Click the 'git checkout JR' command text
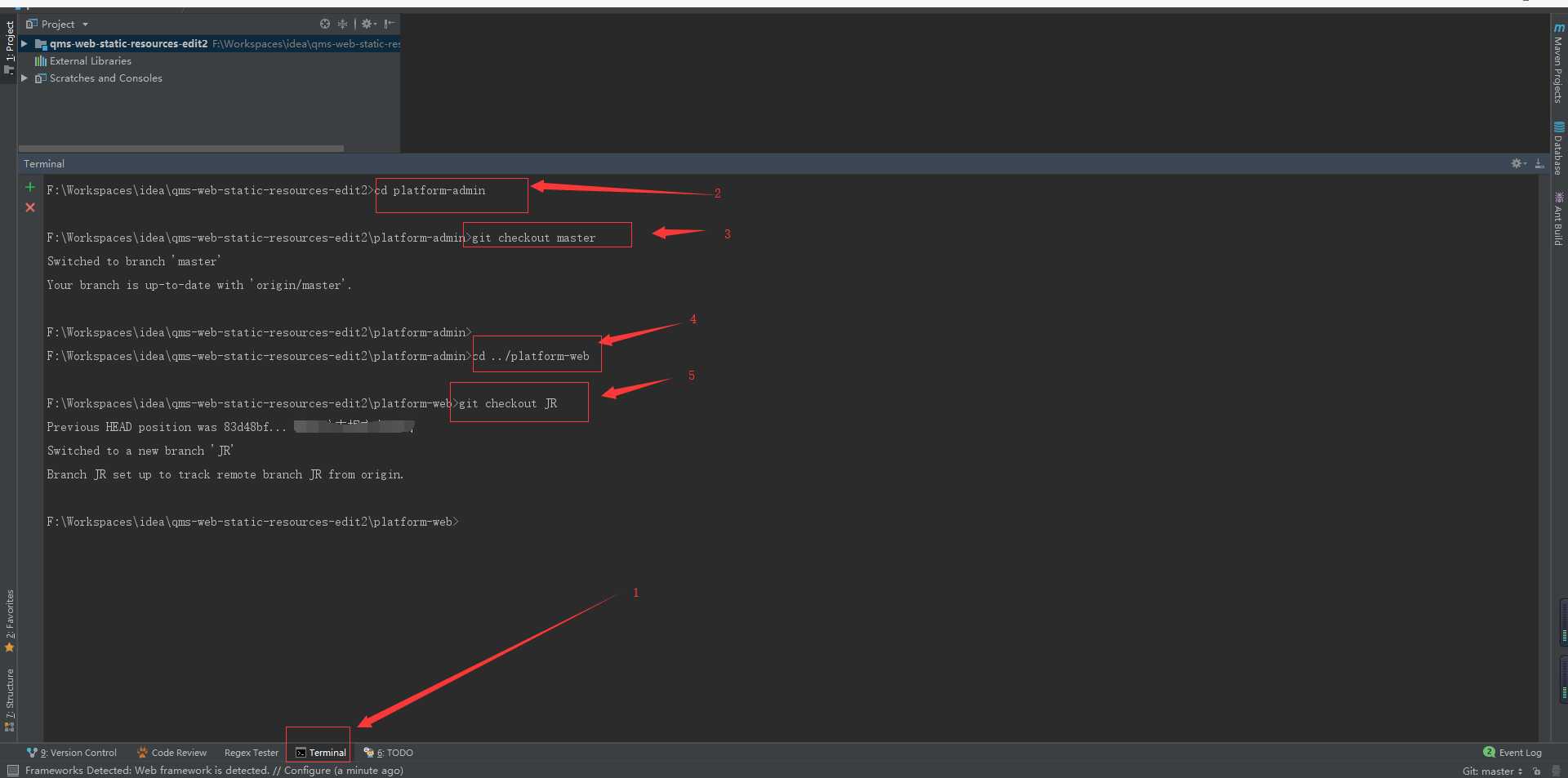 508,403
